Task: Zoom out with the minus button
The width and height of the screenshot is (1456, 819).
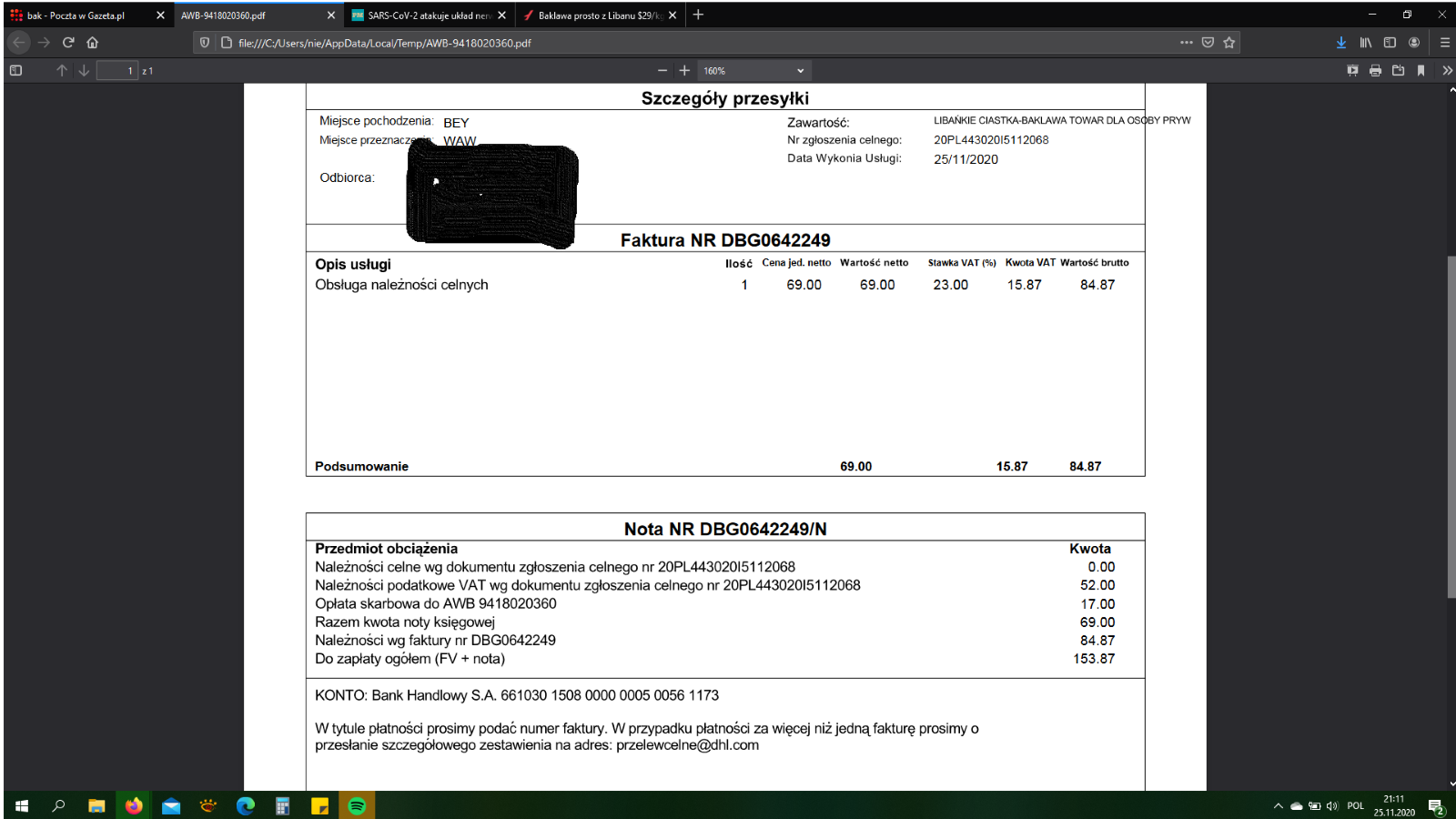Action: pos(662,70)
